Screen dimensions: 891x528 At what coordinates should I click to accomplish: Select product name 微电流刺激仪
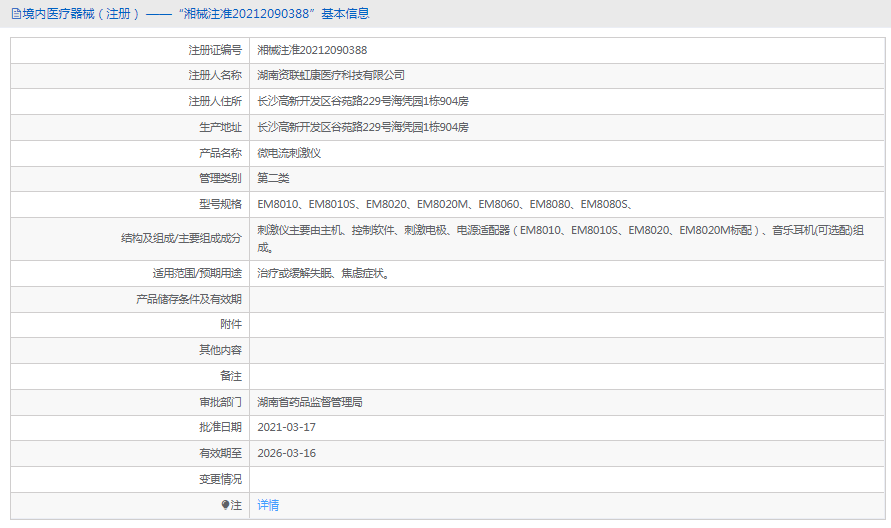click(x=289, y=153)
